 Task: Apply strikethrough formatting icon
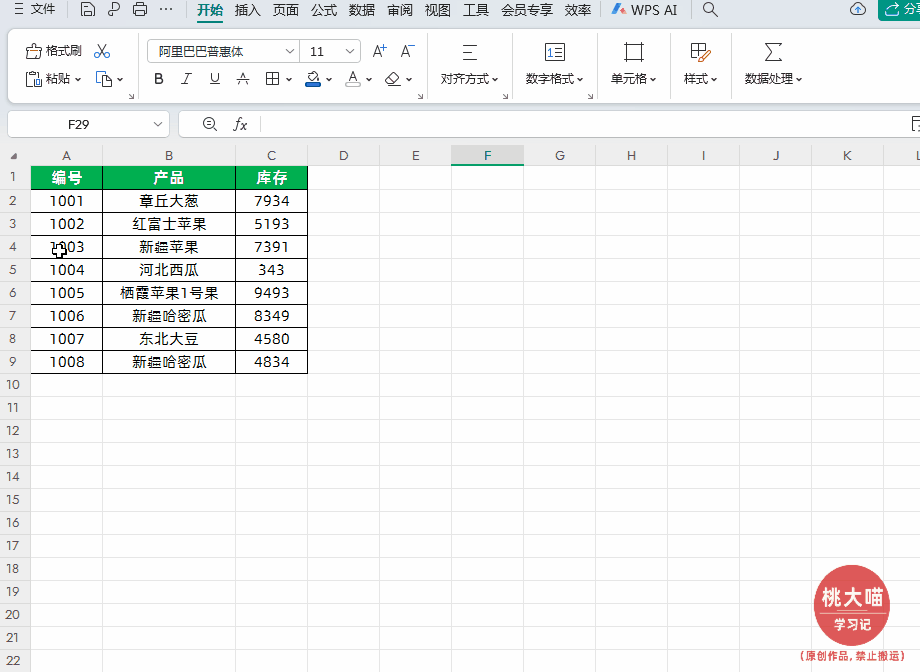point(243,79)
